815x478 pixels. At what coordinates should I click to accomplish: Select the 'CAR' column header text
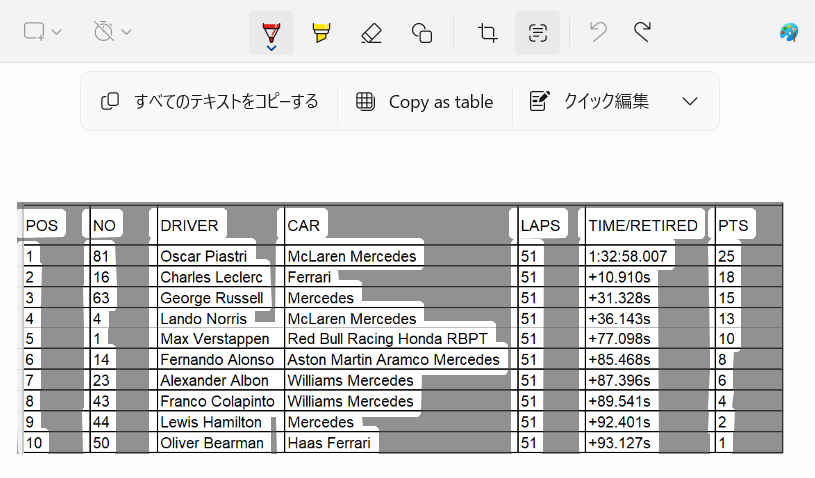pos(304,225)
